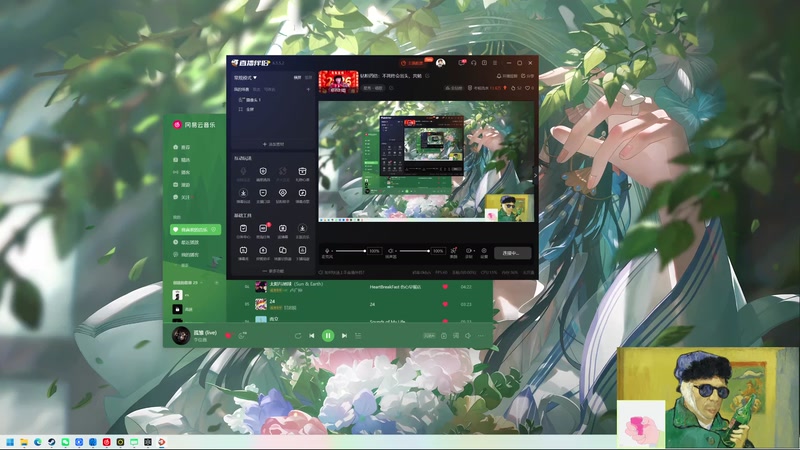Open the dropdown arrow next to 录制
This screenshot has height=450, width=800.
tap(473, 251)
